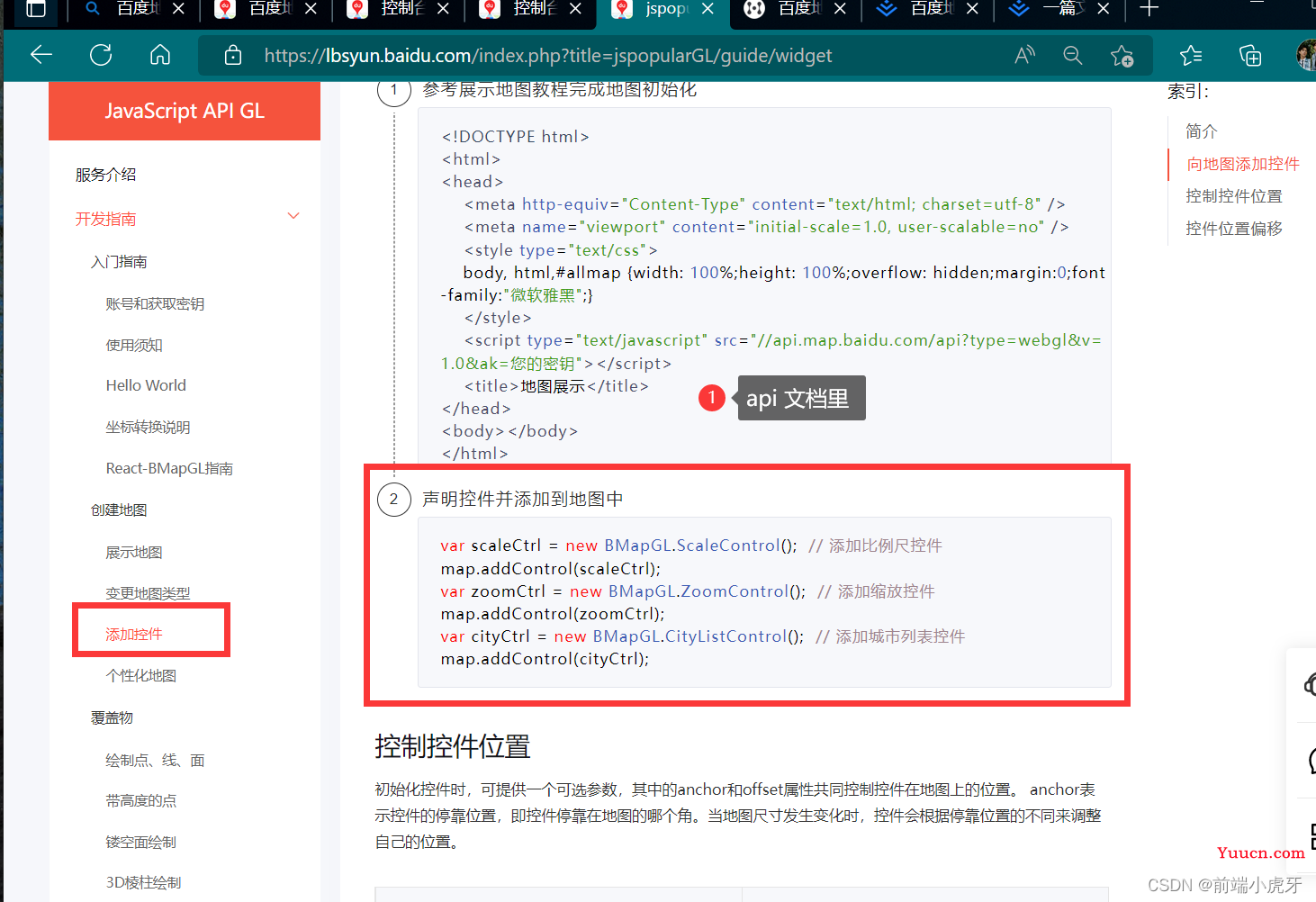Open the Collections icon

click(x=1250, y=56)
